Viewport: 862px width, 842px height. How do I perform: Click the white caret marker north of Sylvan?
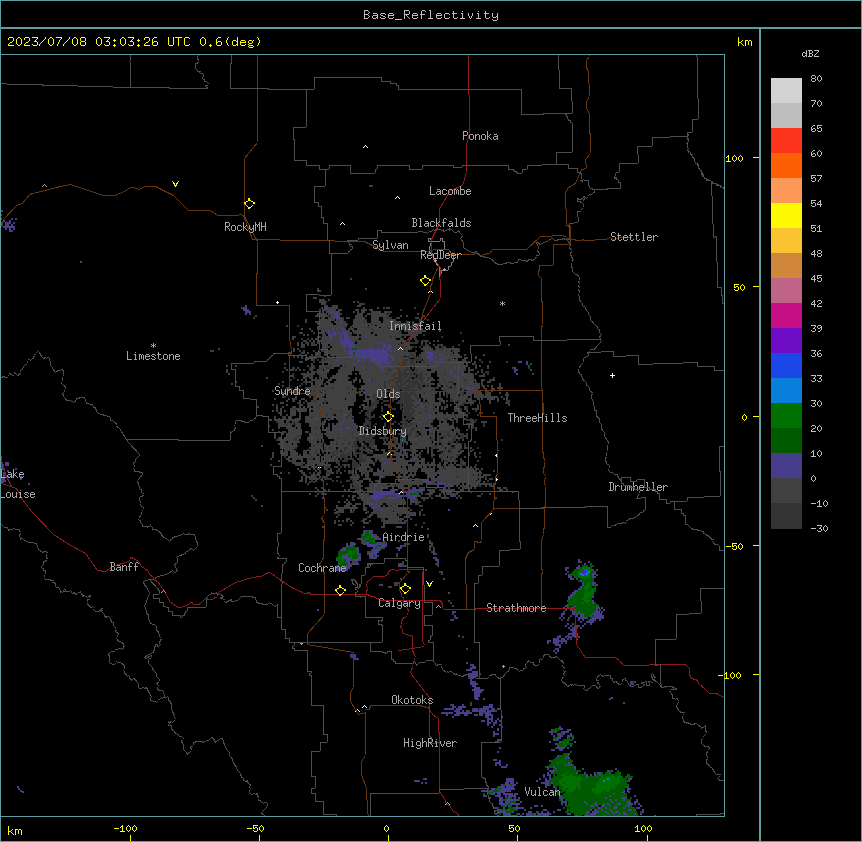pyautogui.click(x=342, y=224)
